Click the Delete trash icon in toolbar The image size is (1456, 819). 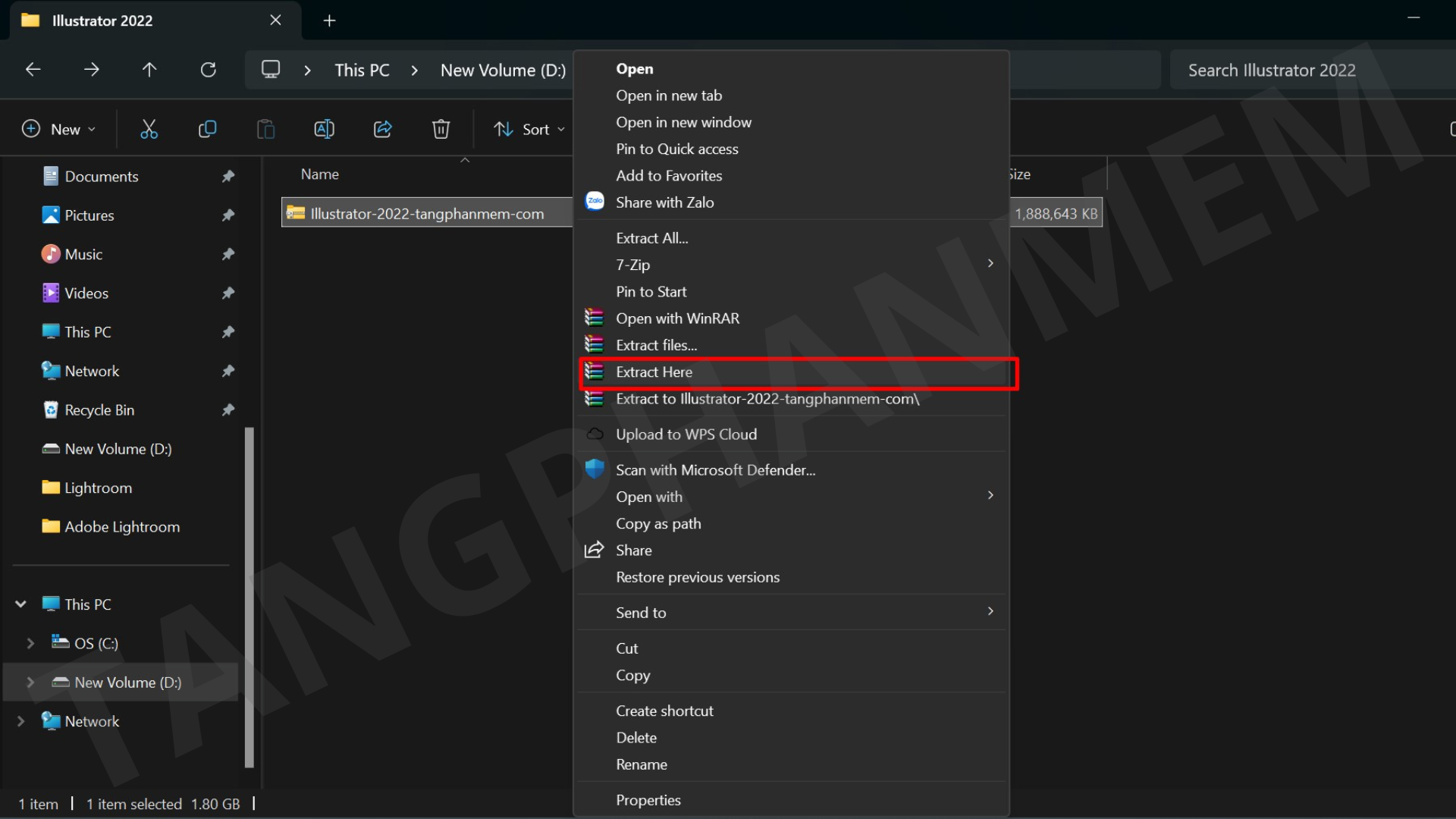point(441,130)
